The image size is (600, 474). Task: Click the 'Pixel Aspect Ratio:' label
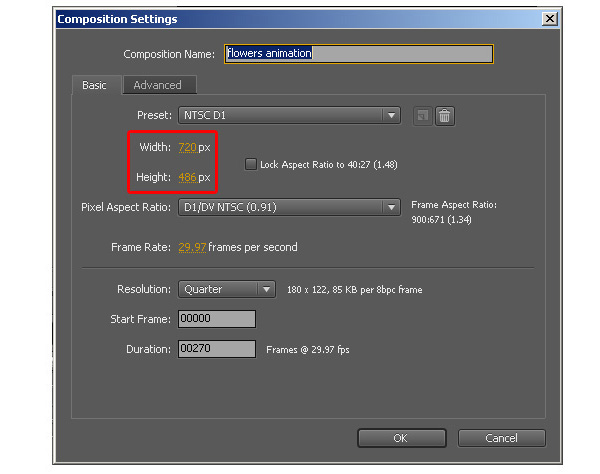(x=126, y=207)
